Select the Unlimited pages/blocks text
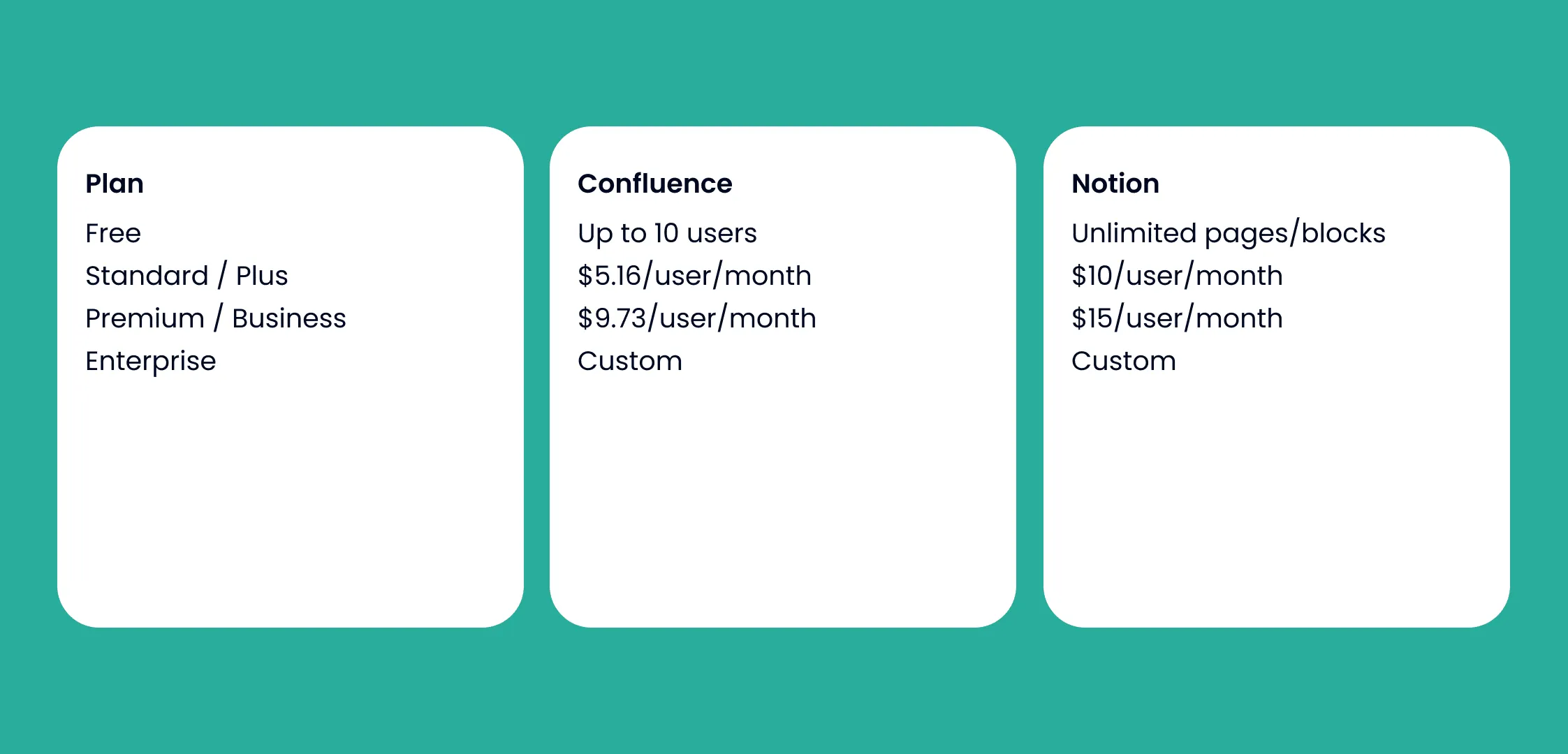 [1228, 233]
